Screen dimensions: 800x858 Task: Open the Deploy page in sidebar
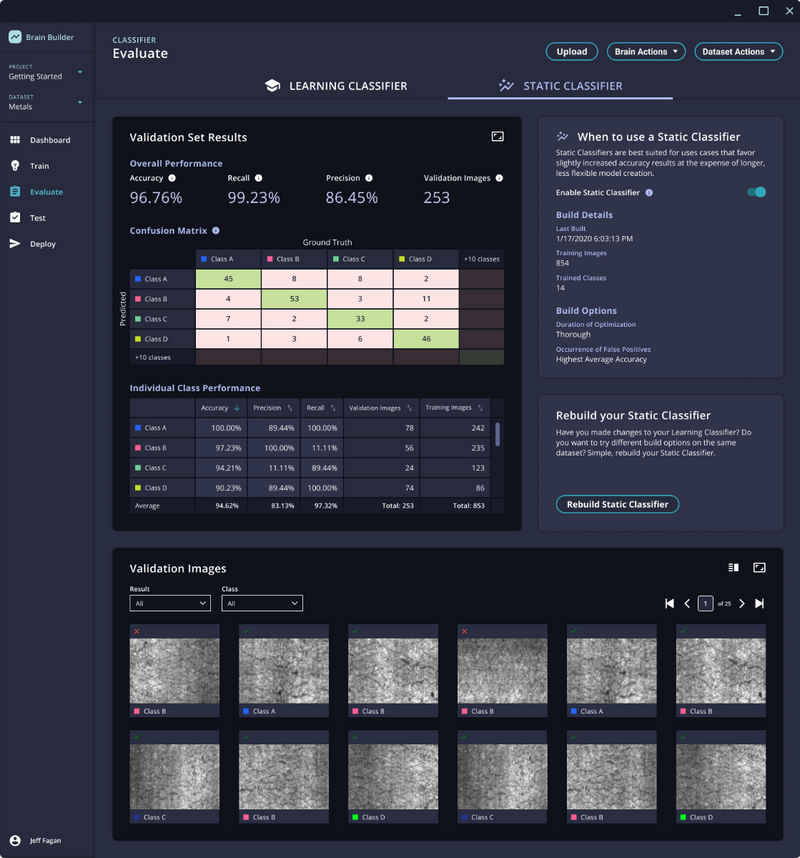click(x=42, y=243)
